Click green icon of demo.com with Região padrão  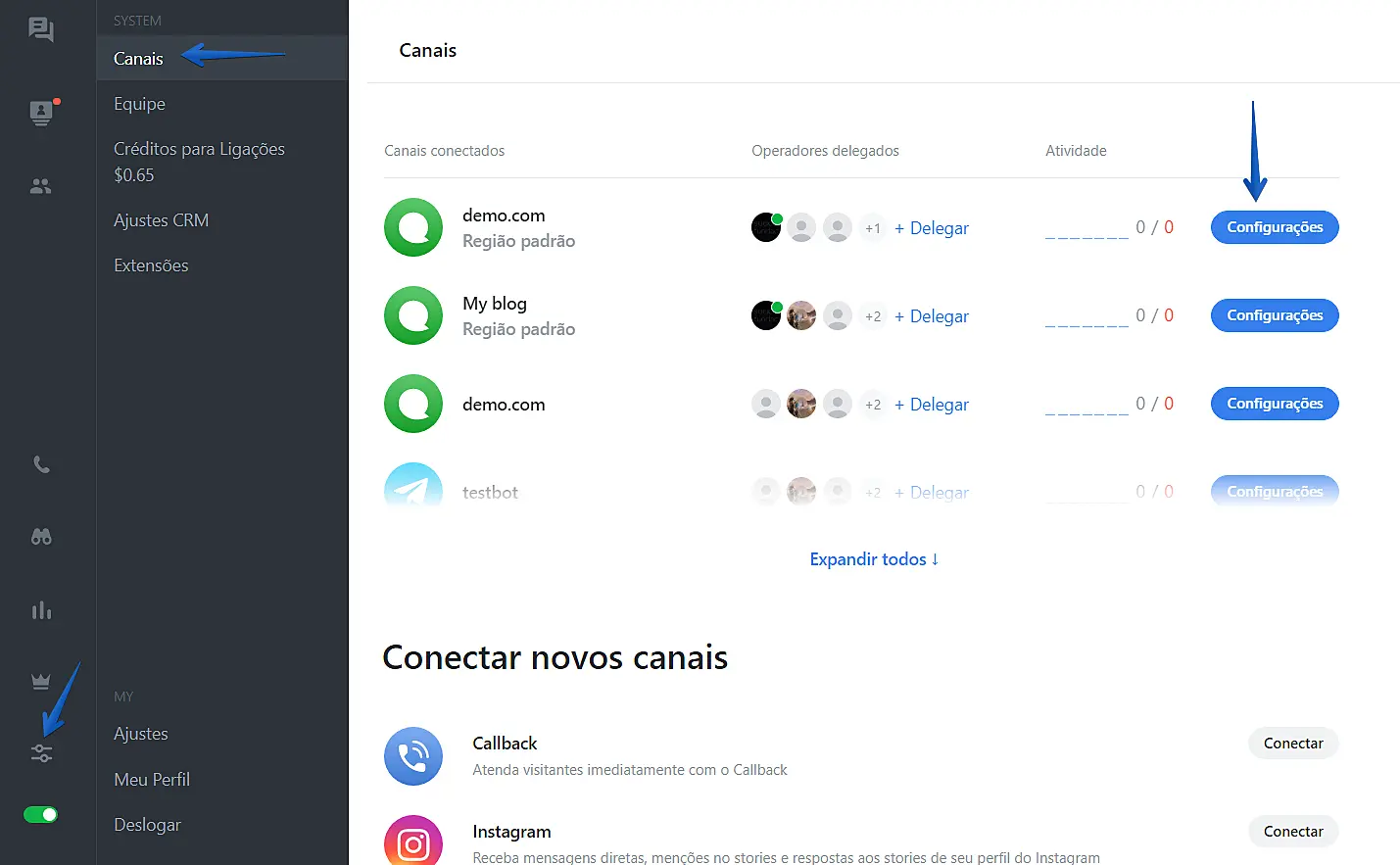tap(413, 227)
